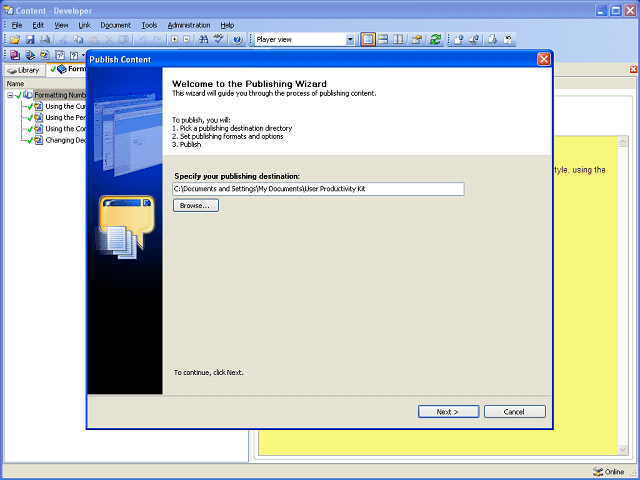Click the Cancel button in wizard

[514, 411]
